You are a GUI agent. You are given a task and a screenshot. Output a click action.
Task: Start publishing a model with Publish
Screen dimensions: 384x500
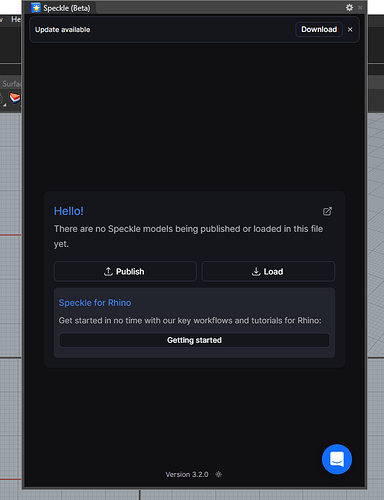[125, 271]
